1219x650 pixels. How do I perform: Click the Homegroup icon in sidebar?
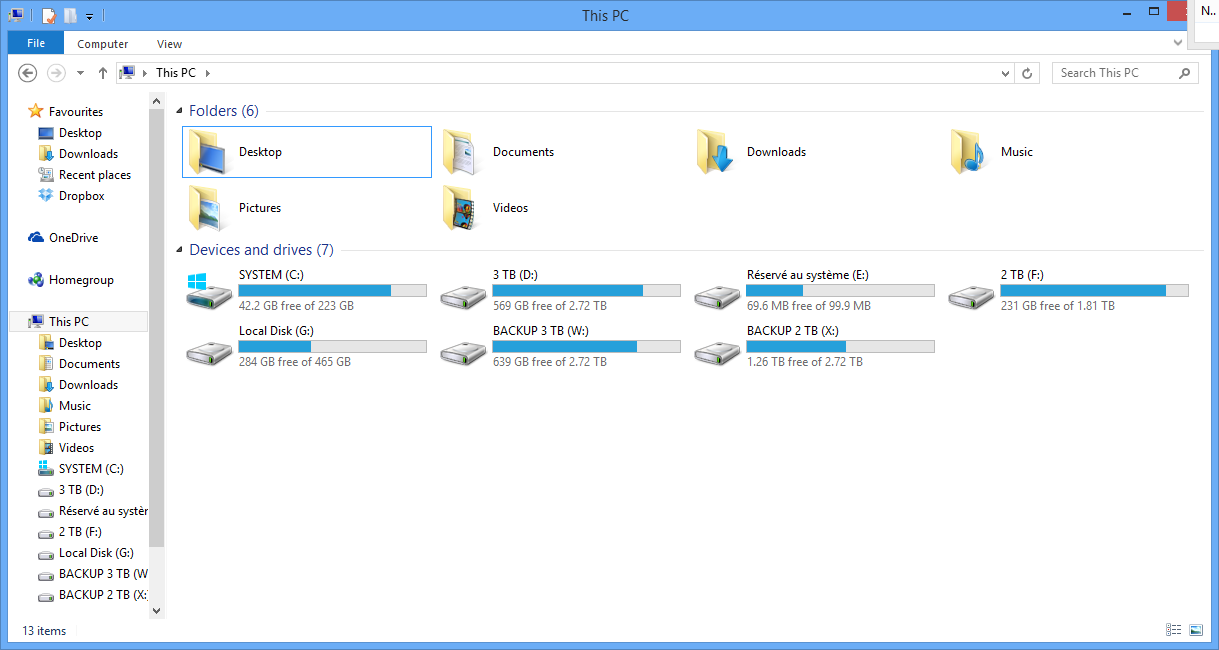[x=36, y=280]
